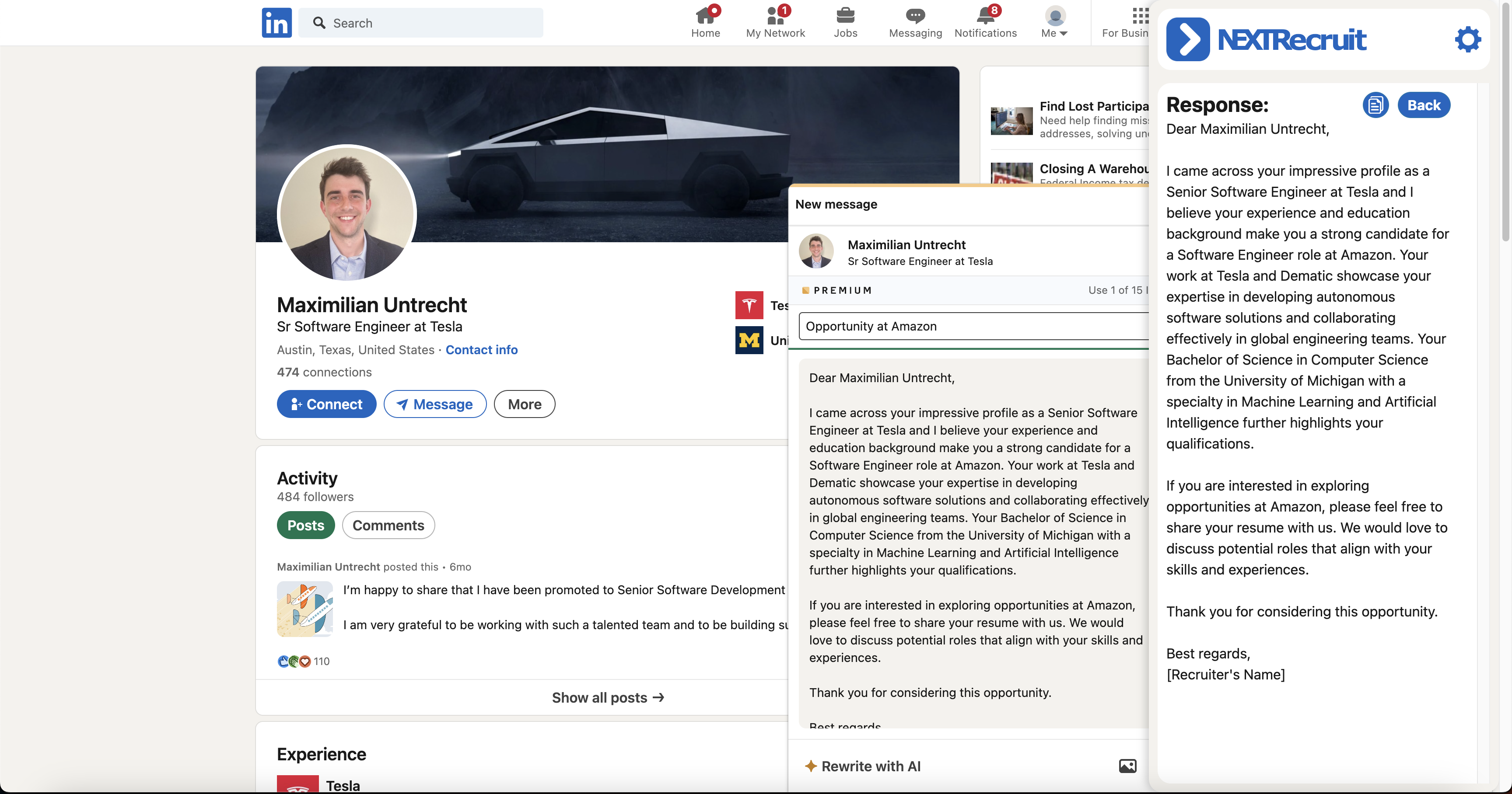Image resolution: width=1512 pixels, height=794 pixels.
Task: Expand the Me account dropdown
Action: point(1055,22)
